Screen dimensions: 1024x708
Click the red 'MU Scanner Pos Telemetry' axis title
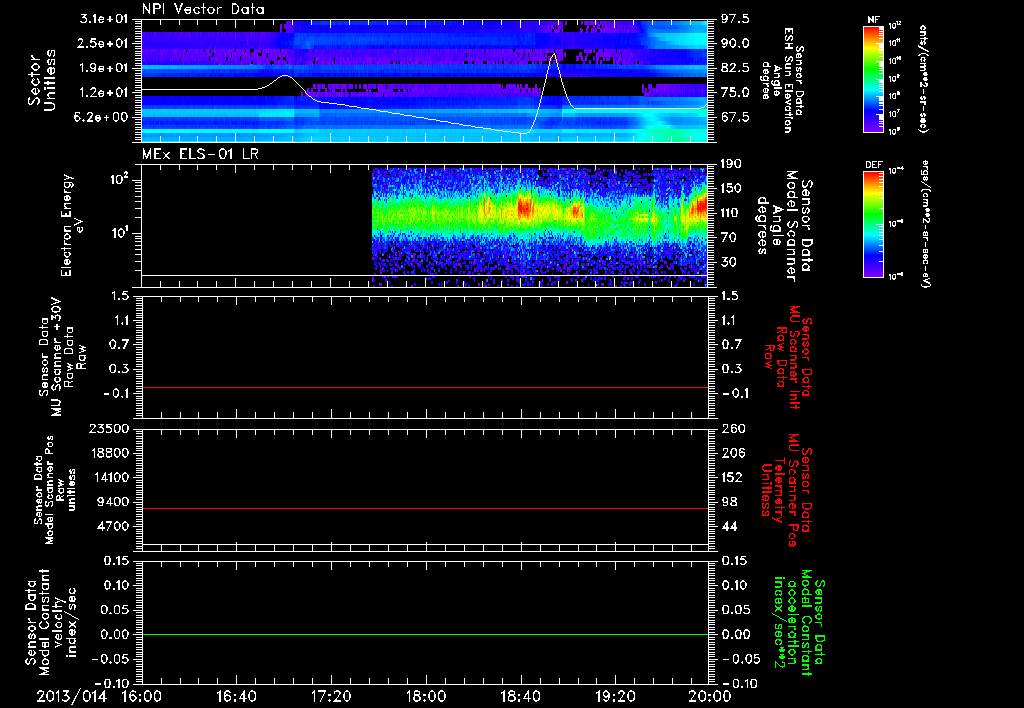(786, 490)
